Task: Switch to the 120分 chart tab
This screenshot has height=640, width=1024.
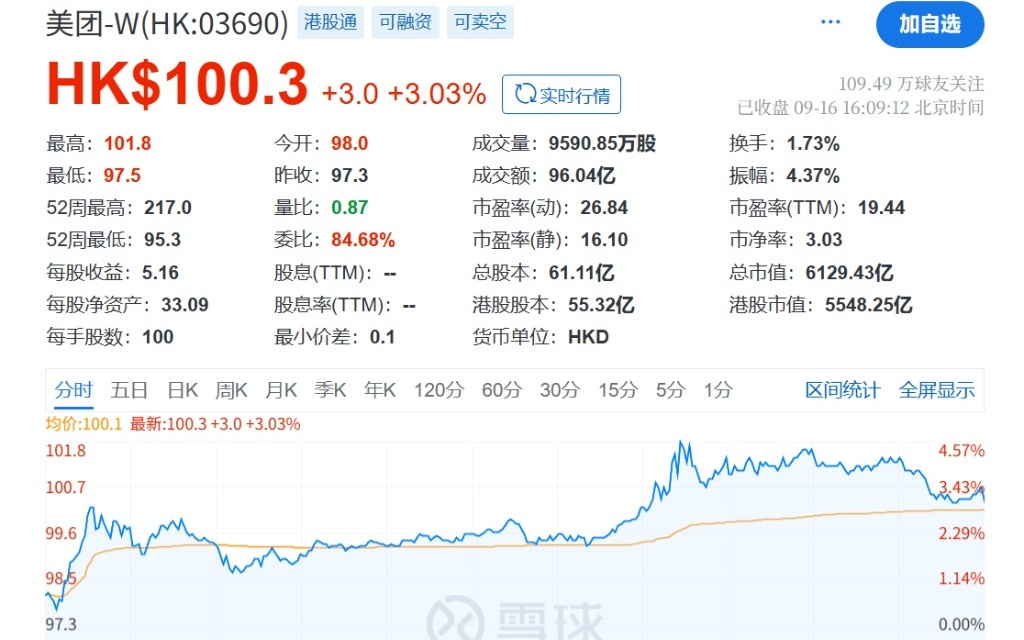Action: (x=439, y=390)
